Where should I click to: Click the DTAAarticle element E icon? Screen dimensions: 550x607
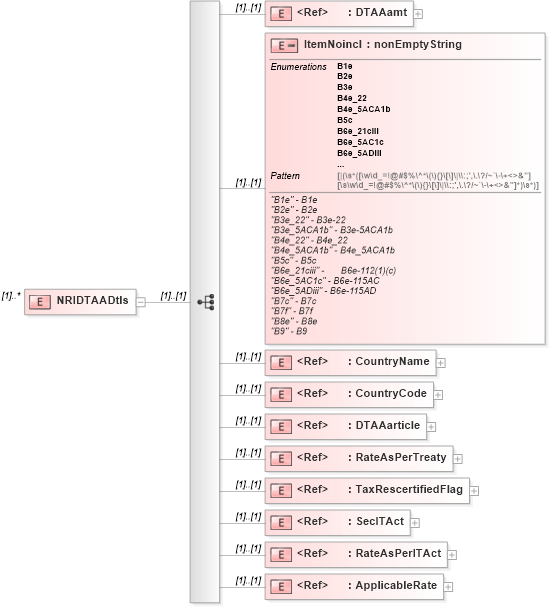[x=281, y=427]
